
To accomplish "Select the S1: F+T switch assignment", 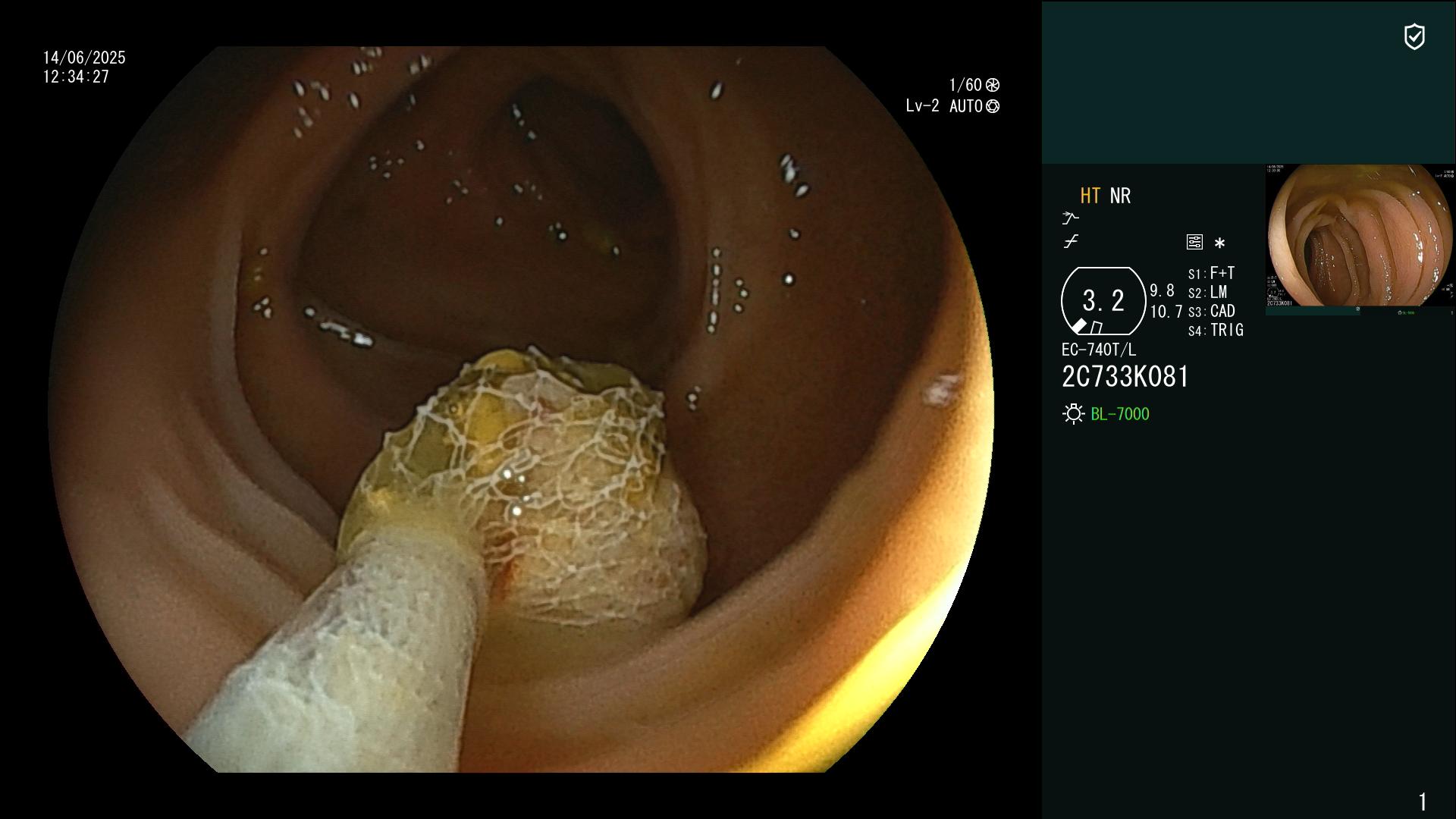I will click(x=1211, y=273).
